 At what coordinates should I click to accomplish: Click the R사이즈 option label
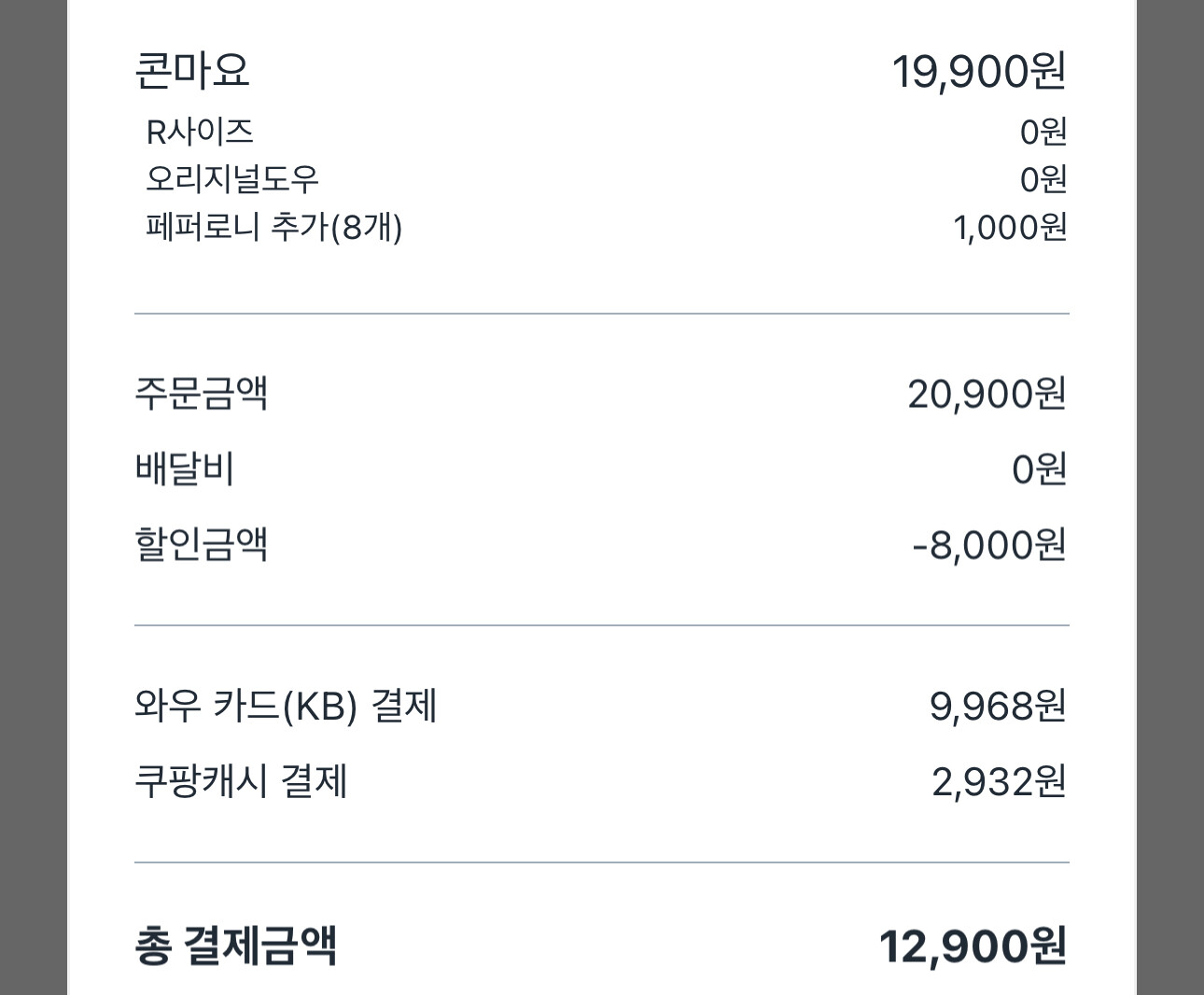200,133
